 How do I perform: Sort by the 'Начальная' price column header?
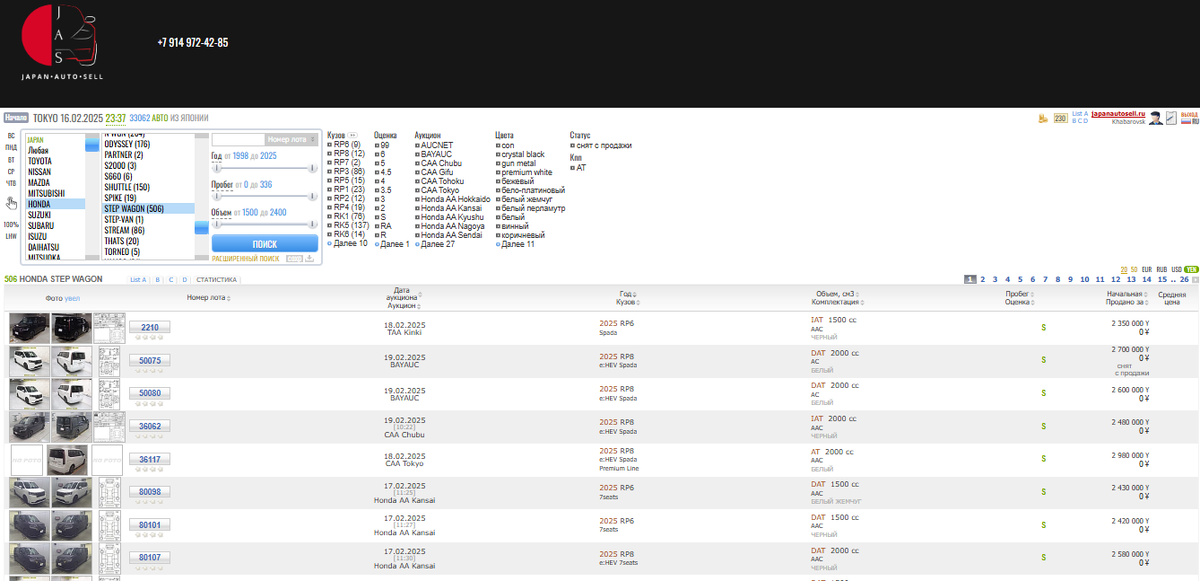(1128, 294)
